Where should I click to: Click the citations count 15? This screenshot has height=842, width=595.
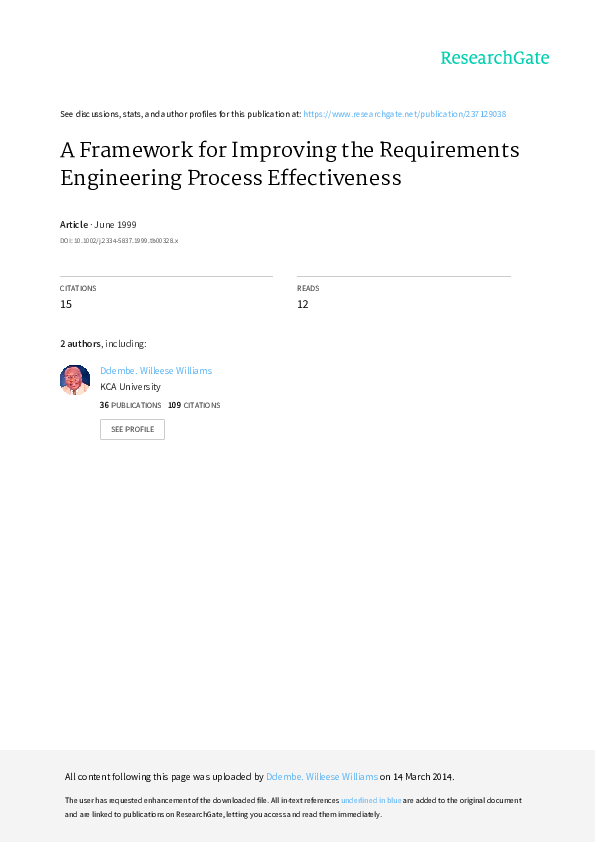(x=66, y=304)
